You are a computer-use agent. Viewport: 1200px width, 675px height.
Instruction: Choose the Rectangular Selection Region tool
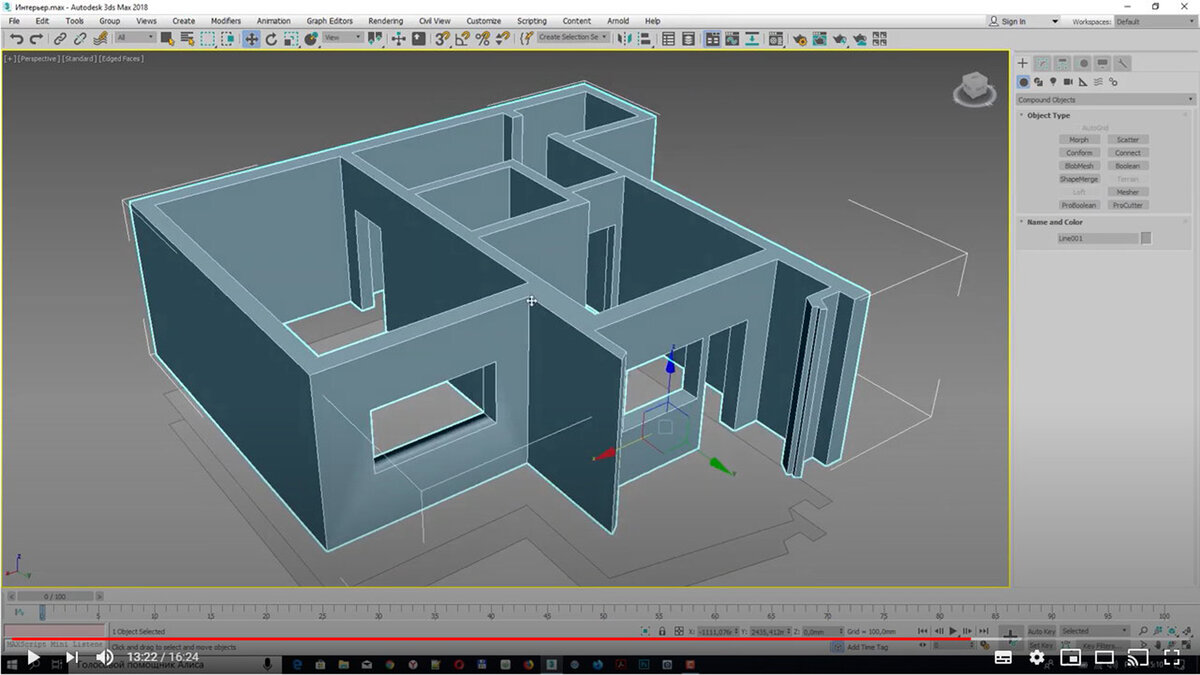coord(207,39)
